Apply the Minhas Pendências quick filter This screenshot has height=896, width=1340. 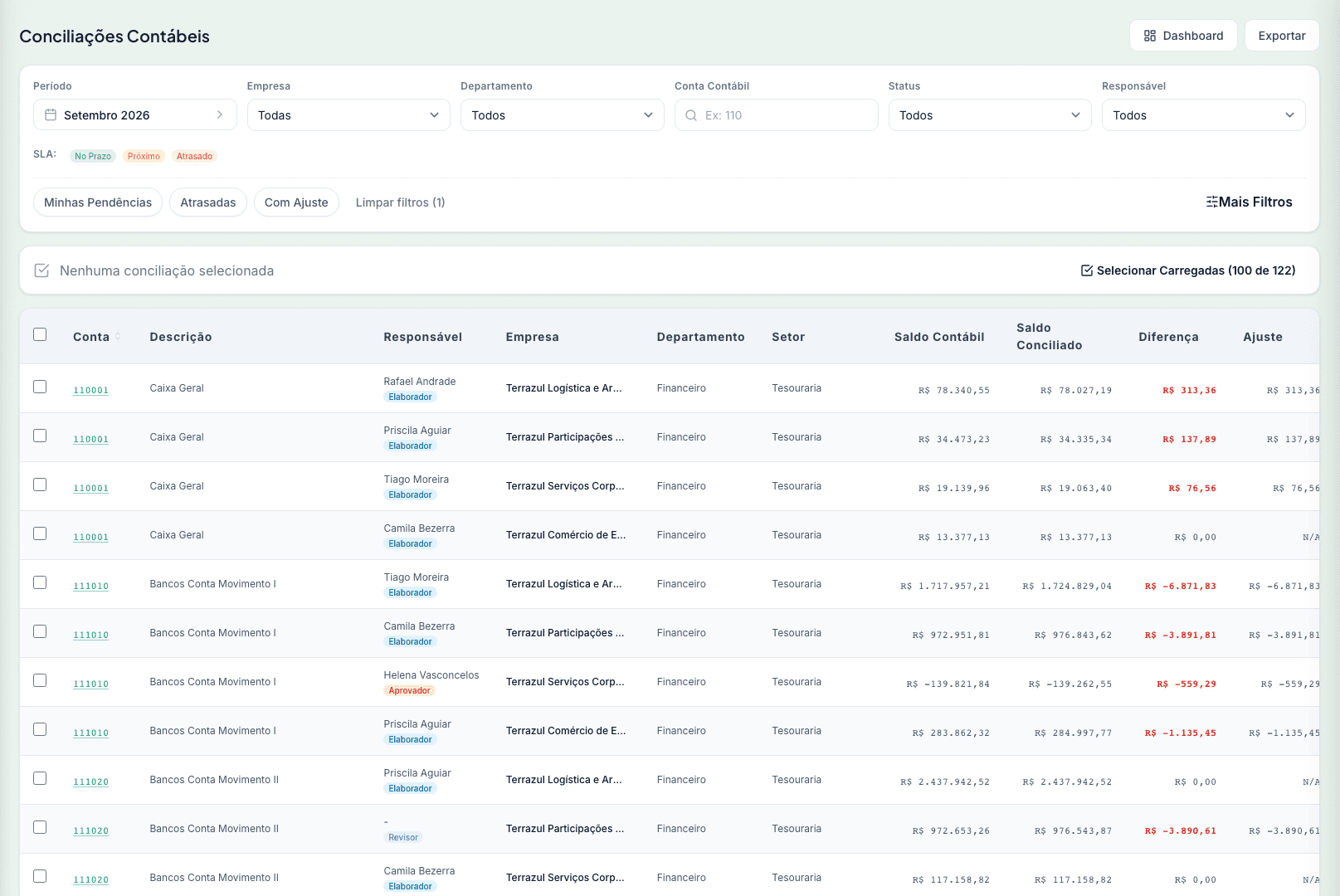[98, 202]
